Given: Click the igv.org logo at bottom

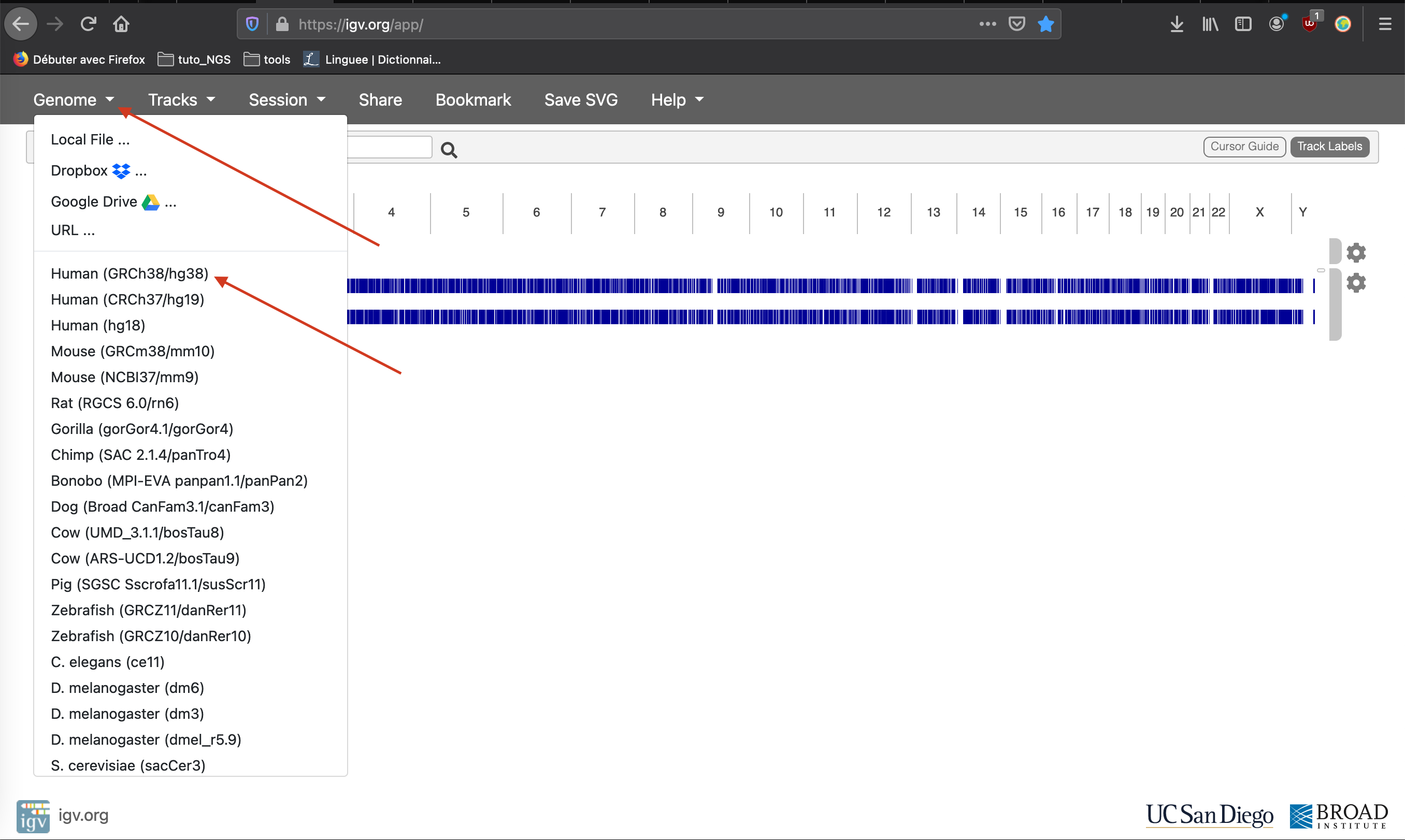Looking at the screenshot, I should click(33, 816).
